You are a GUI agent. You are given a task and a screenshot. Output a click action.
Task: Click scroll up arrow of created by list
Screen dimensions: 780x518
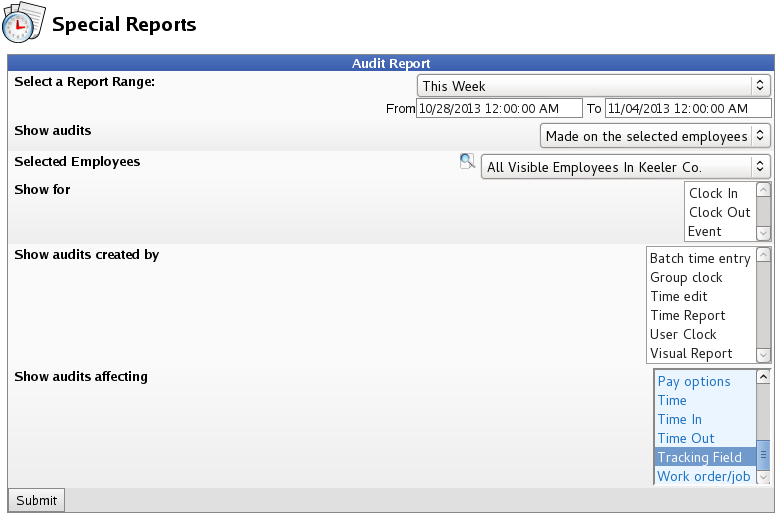tap(763, 255)
